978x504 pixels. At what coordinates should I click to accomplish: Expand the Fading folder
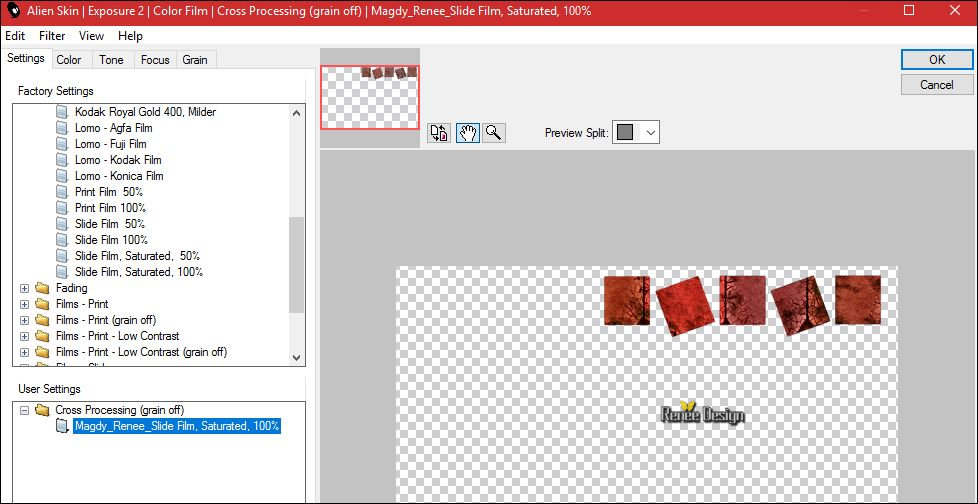[24, 288]
